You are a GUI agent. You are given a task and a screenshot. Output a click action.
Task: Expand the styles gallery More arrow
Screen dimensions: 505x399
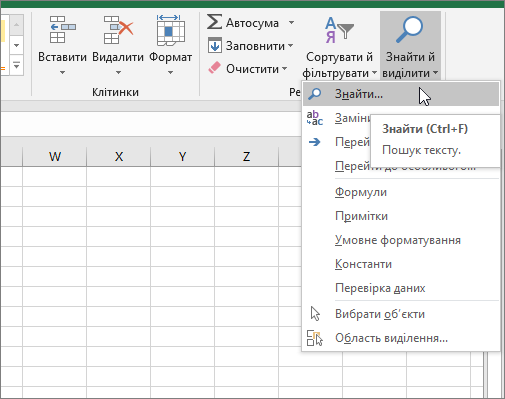[16, 65]
